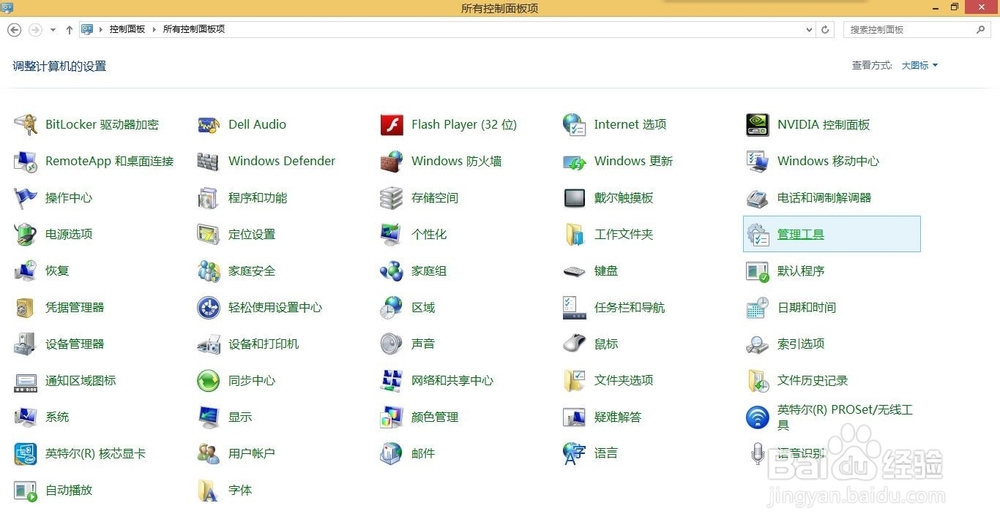The image size is (1000, 530).
Task: Open the recent locations arrow dropdown
Action: click(x=53, y=29)
